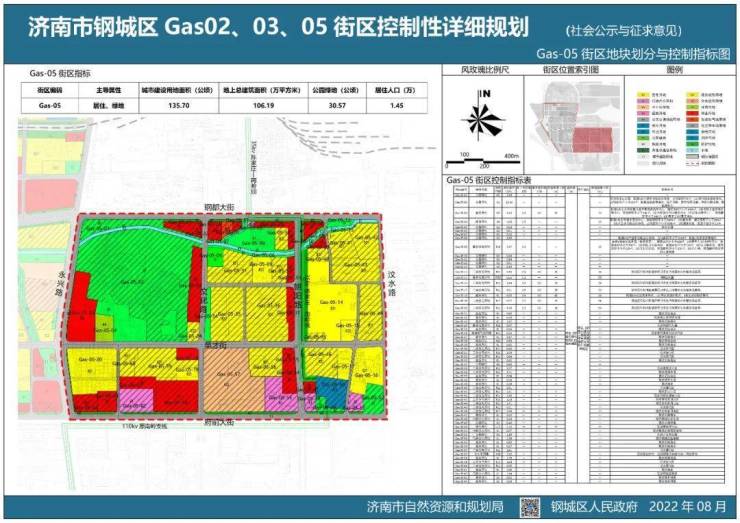Select the cell 居住、绿地

coord(109,106)
